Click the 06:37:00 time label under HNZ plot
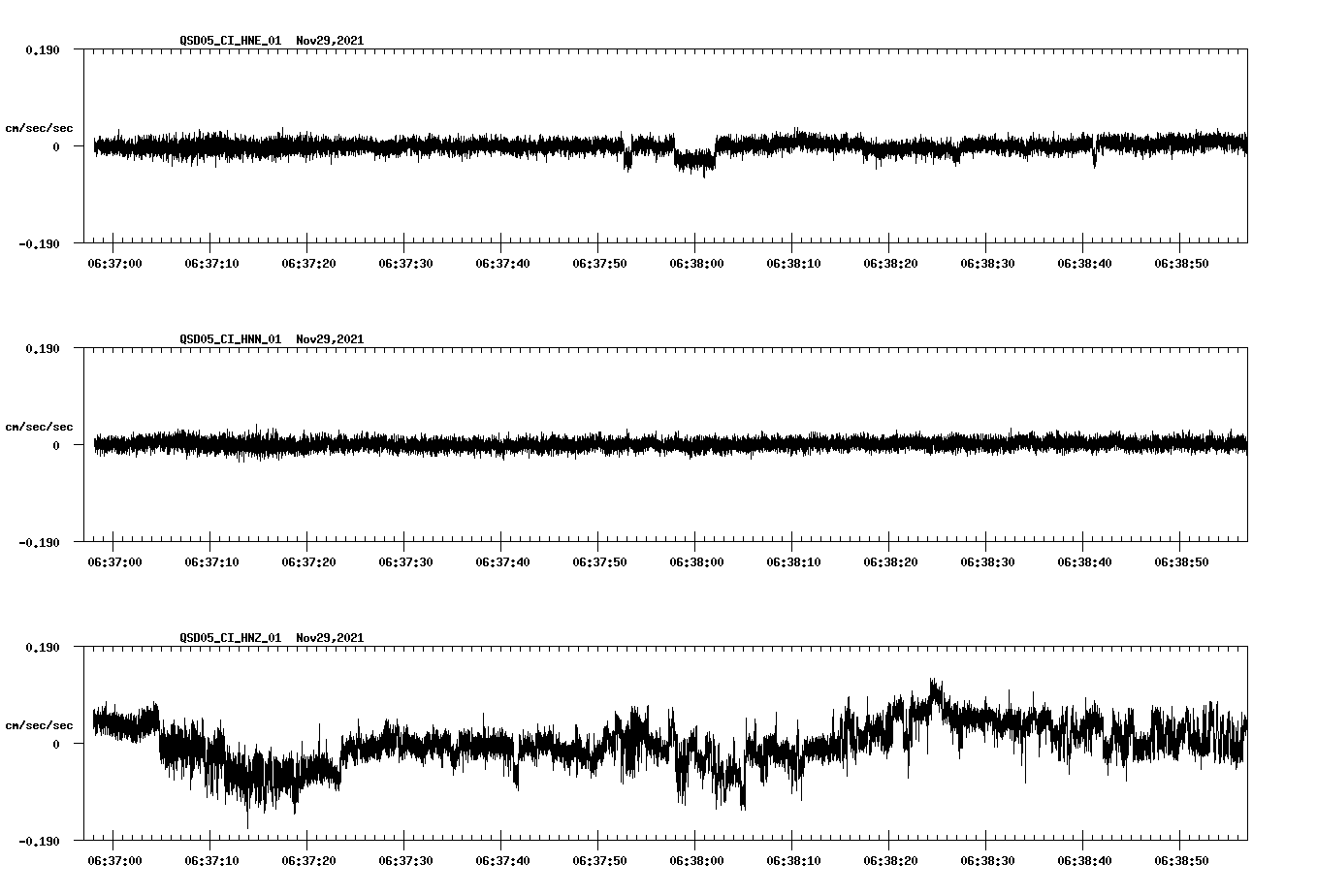The width and height of the screenshot is (1317, 896). click(x=114, y=861)
